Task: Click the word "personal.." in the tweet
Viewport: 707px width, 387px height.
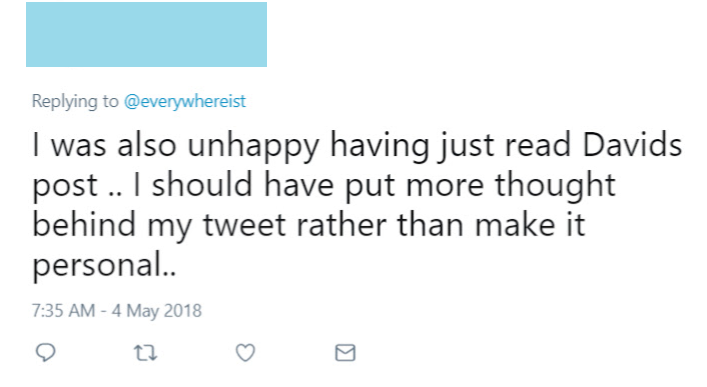Action: click(104, 266)
